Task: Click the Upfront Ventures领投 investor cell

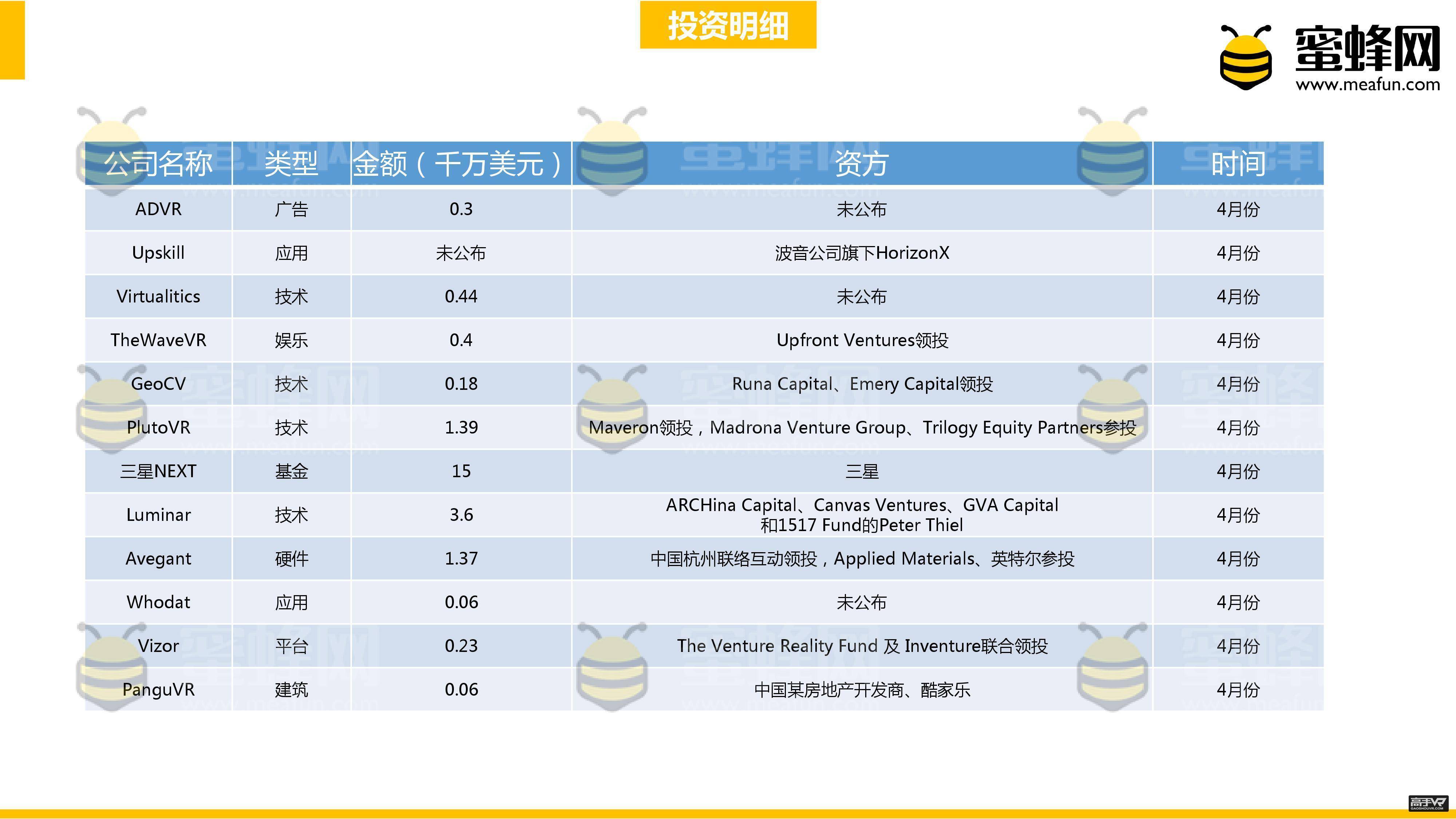Action: tap(862, 340)
